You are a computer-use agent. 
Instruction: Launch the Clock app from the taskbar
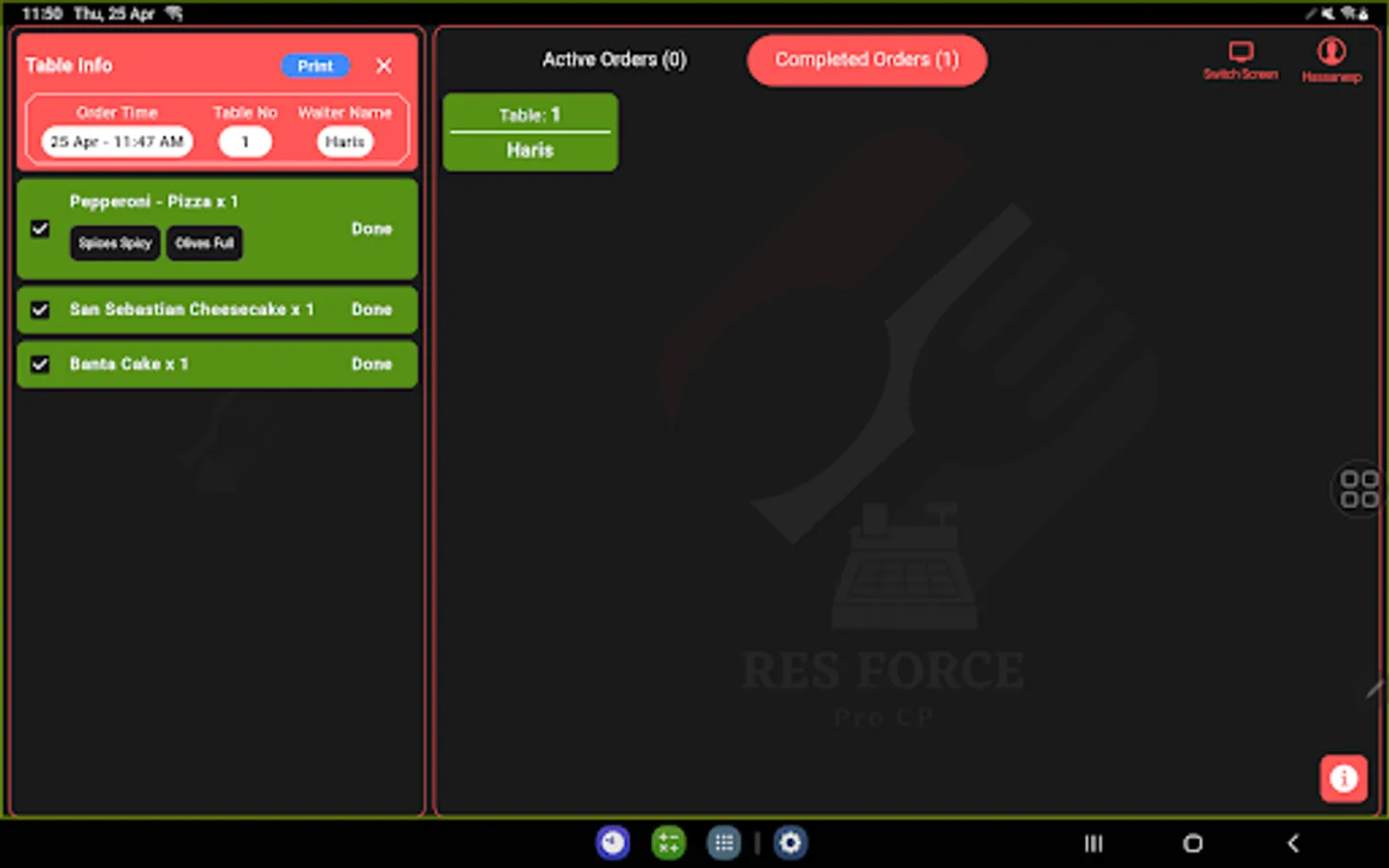point(613,843)
